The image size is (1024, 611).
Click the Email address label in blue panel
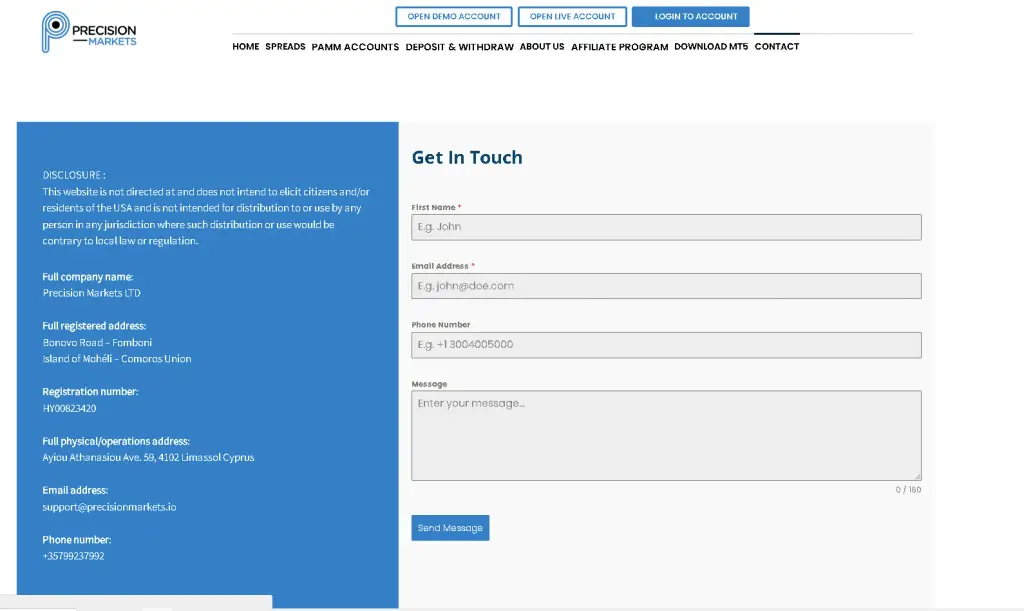[x=75, y=490]
